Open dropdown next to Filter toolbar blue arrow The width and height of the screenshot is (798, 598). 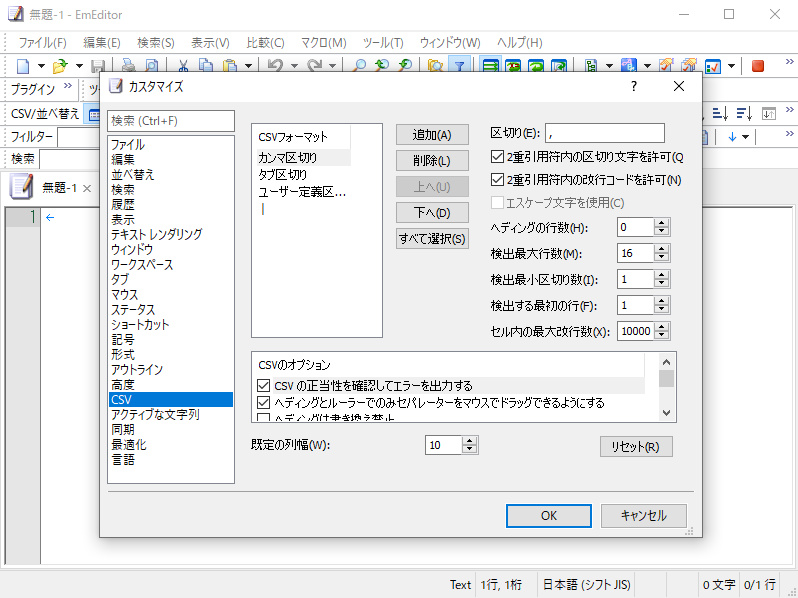pos(746,137)
